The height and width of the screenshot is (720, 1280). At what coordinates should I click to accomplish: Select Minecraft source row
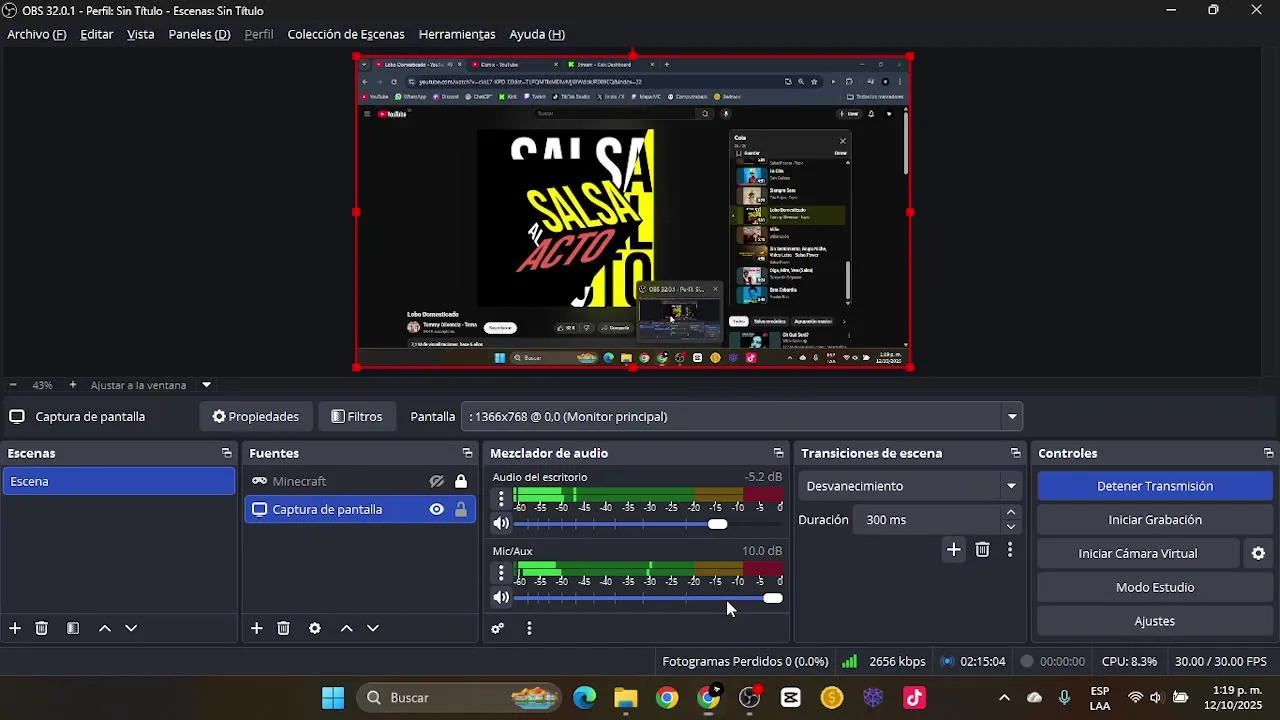click(360, 481)
